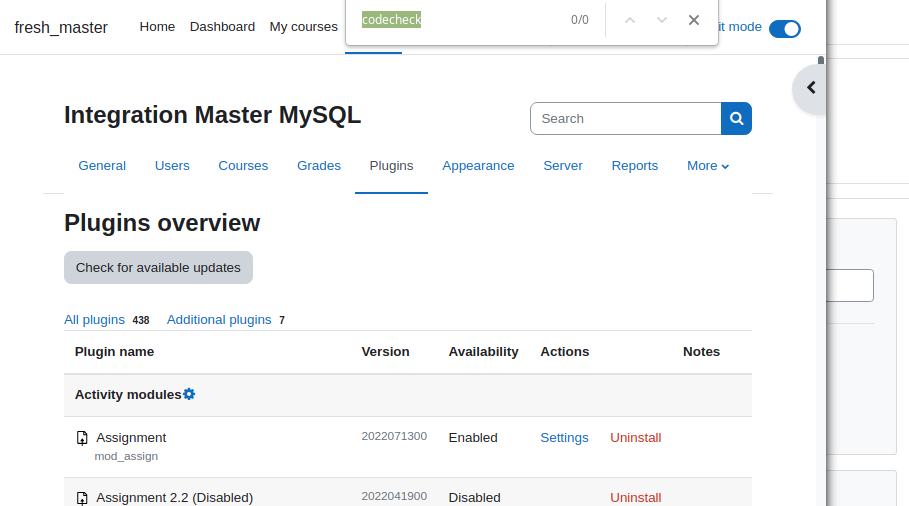Open Dashboard from top navigation
This screenshot has height=506, width=909.
[x=222, y=27]
